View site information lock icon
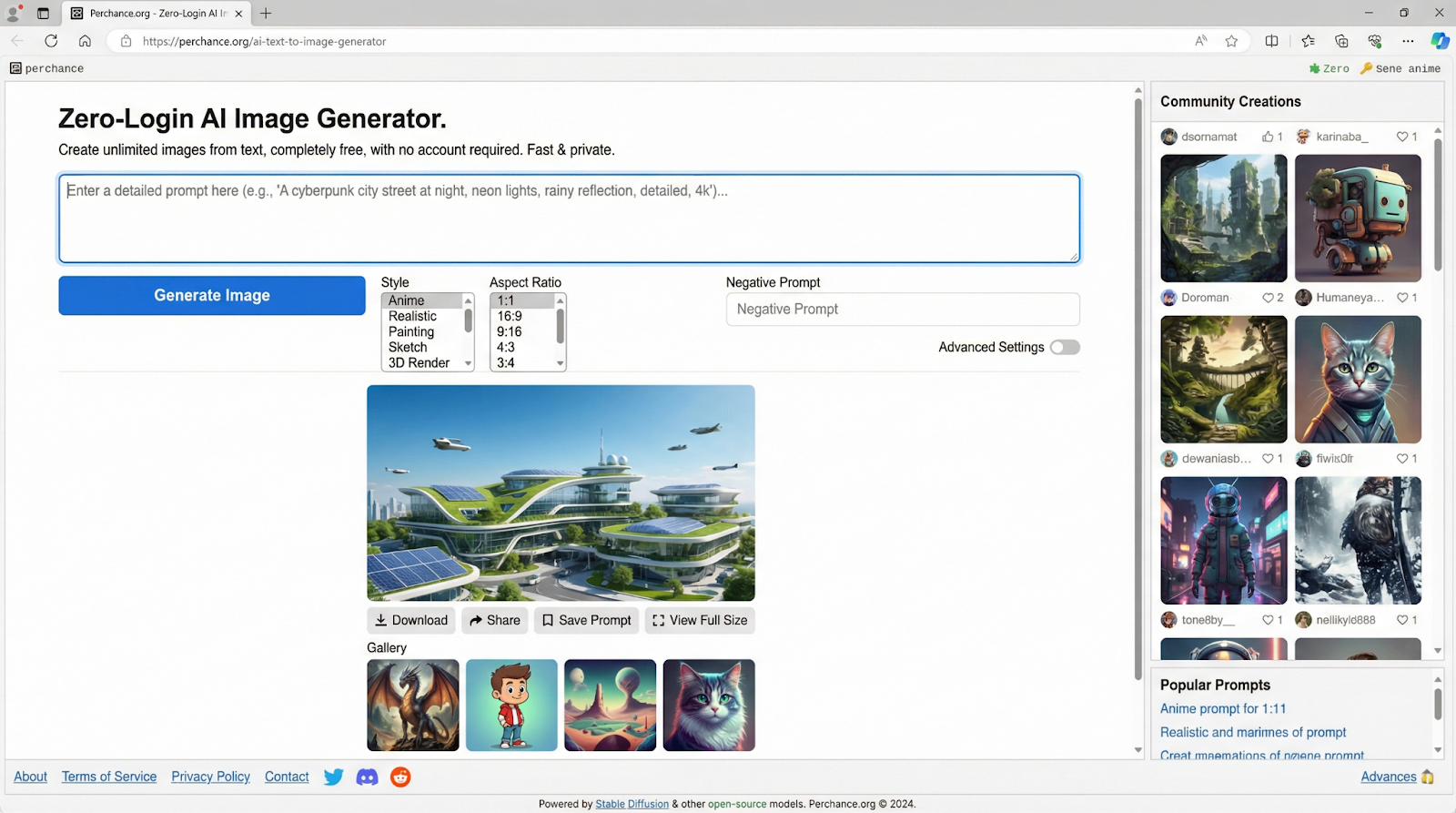 (126, 41)
